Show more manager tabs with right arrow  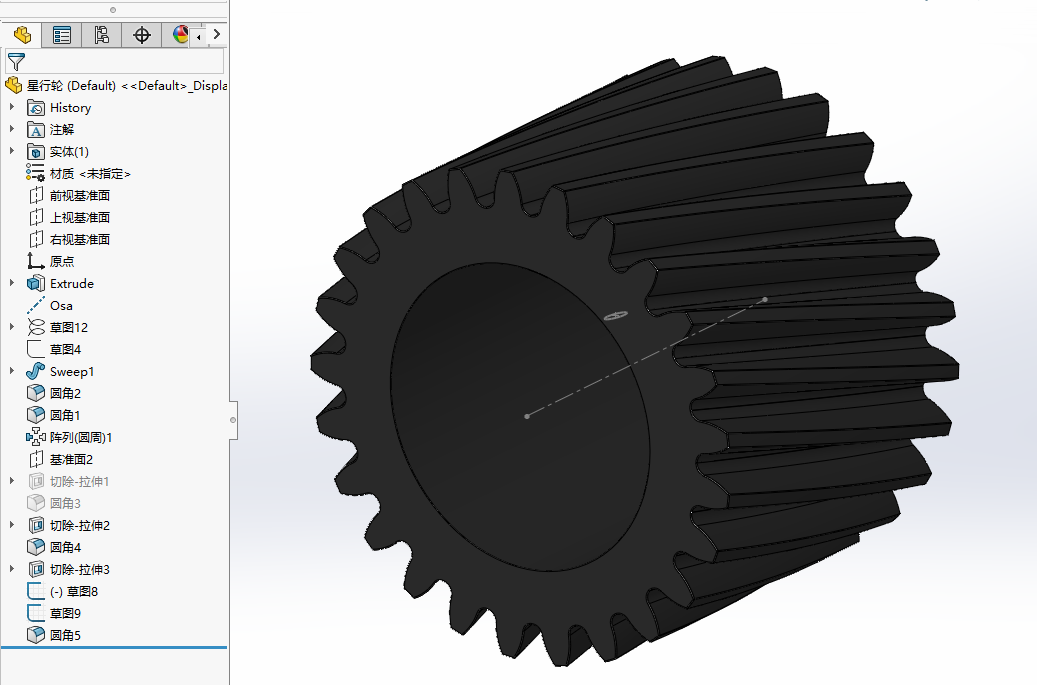pos(217,34)
